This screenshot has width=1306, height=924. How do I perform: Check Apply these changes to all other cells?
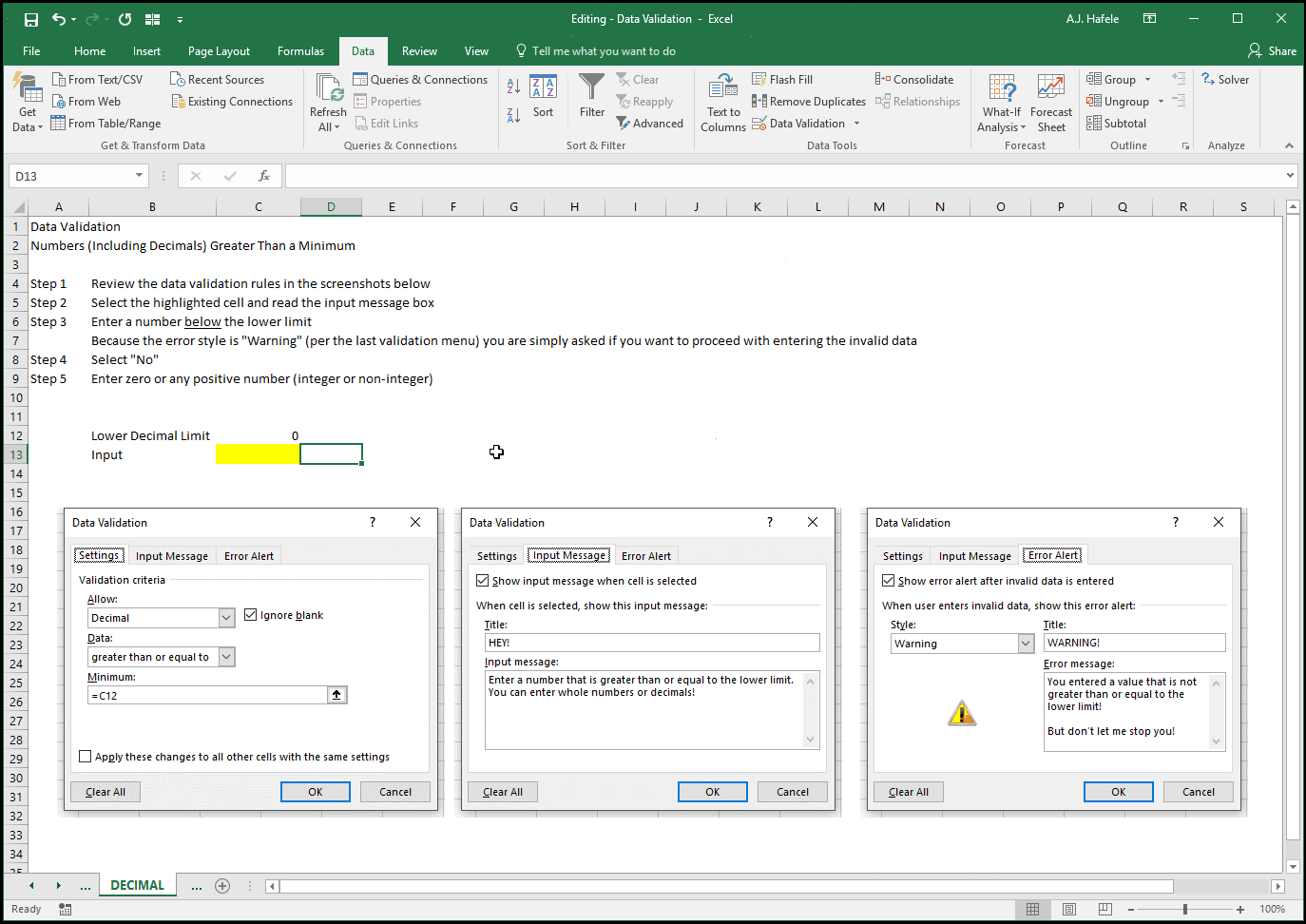coord(86,757)
